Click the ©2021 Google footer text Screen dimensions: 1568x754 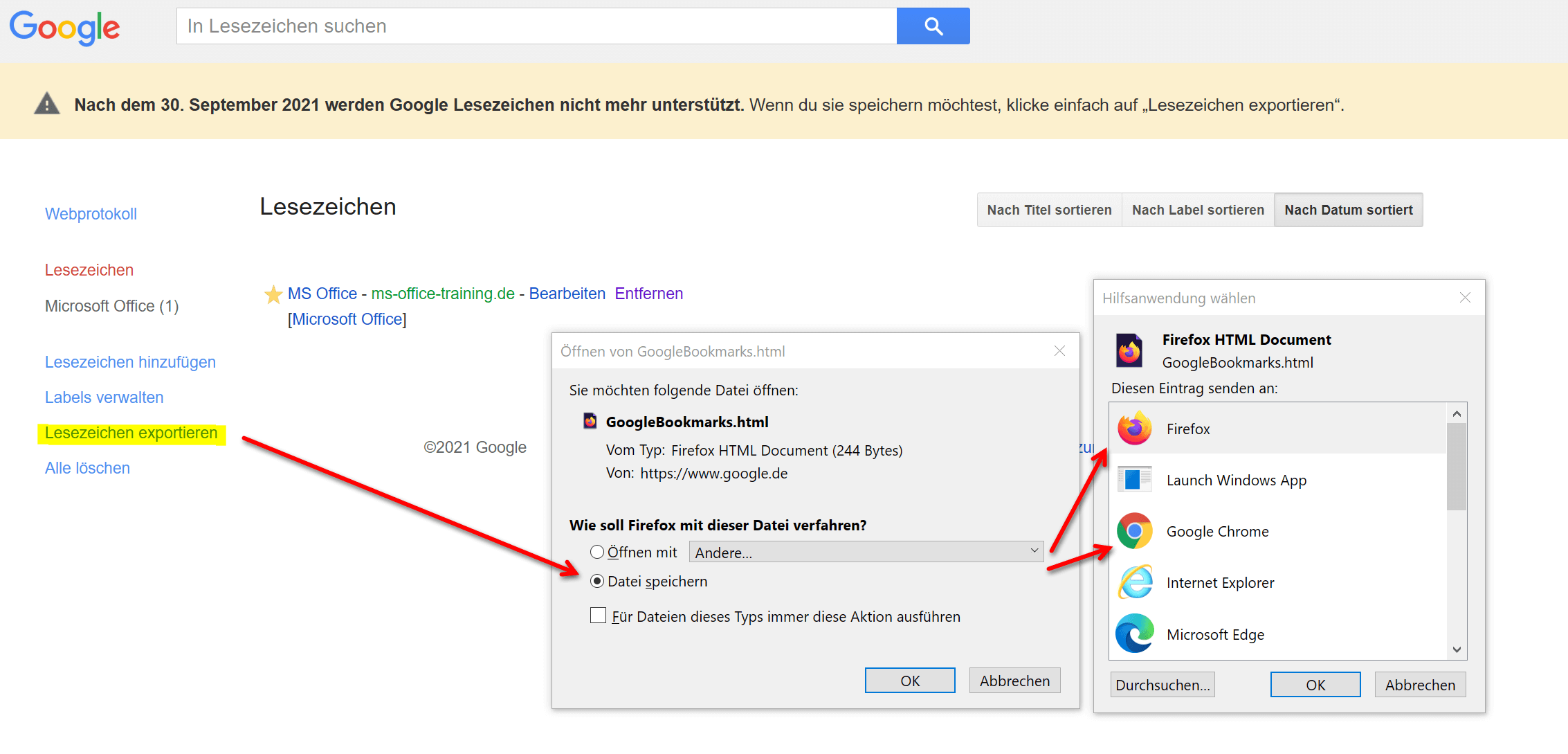coord(475,447)
